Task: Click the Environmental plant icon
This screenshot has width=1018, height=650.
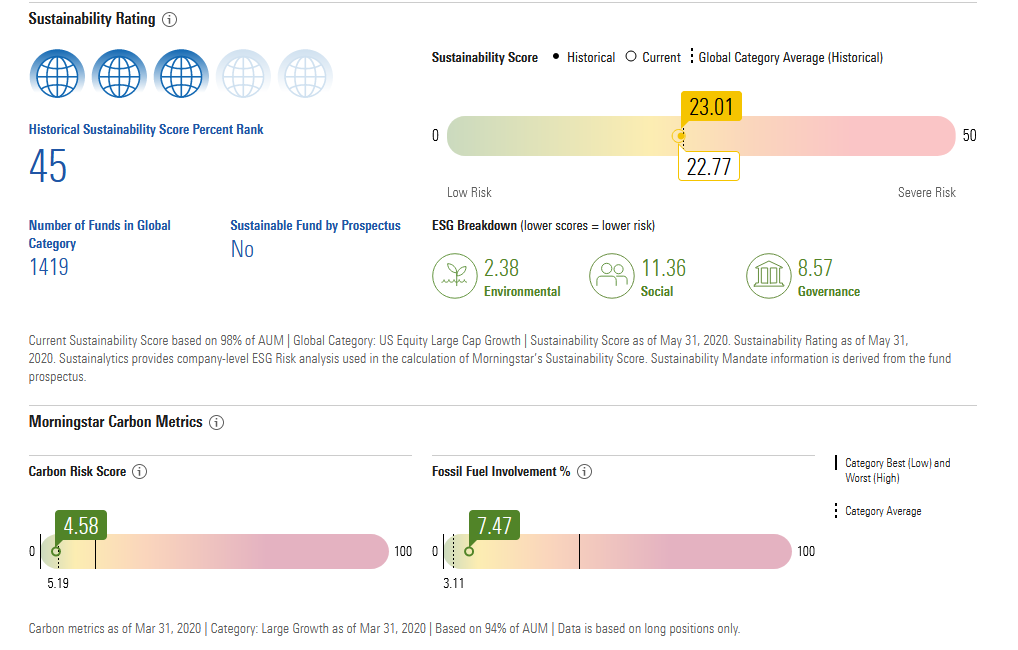Action: [455, 276]
